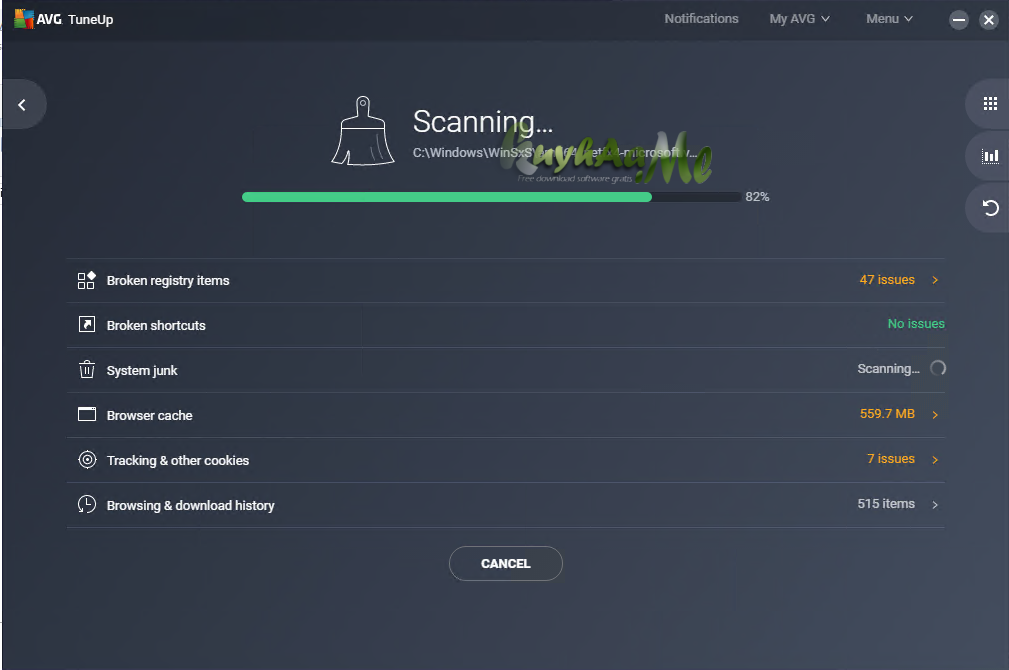The height and width of the screenshot is (670, 1009).
Task: Click the No issues status text
Action: (916, 323)
